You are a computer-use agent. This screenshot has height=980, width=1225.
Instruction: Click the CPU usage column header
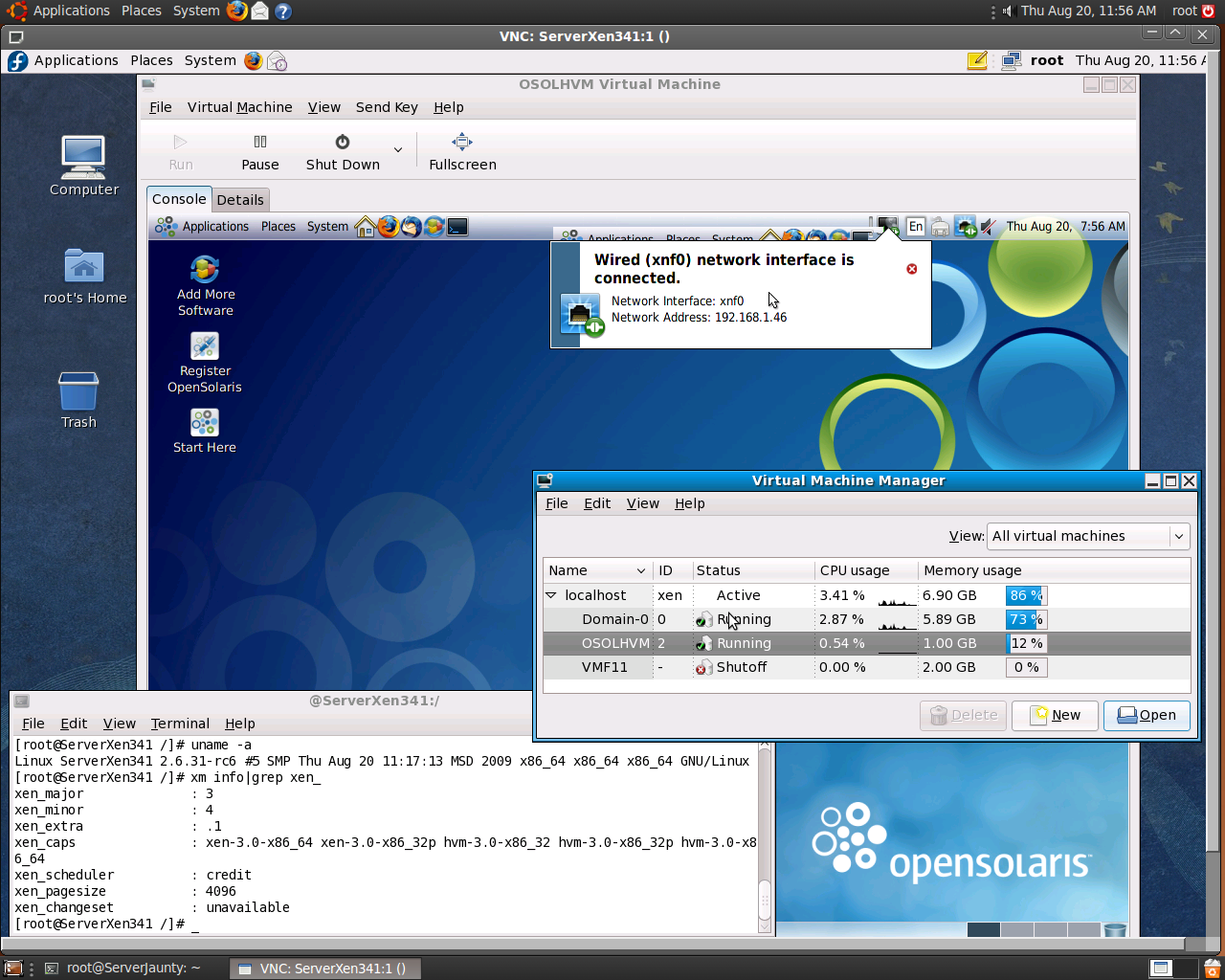point(866,570)
